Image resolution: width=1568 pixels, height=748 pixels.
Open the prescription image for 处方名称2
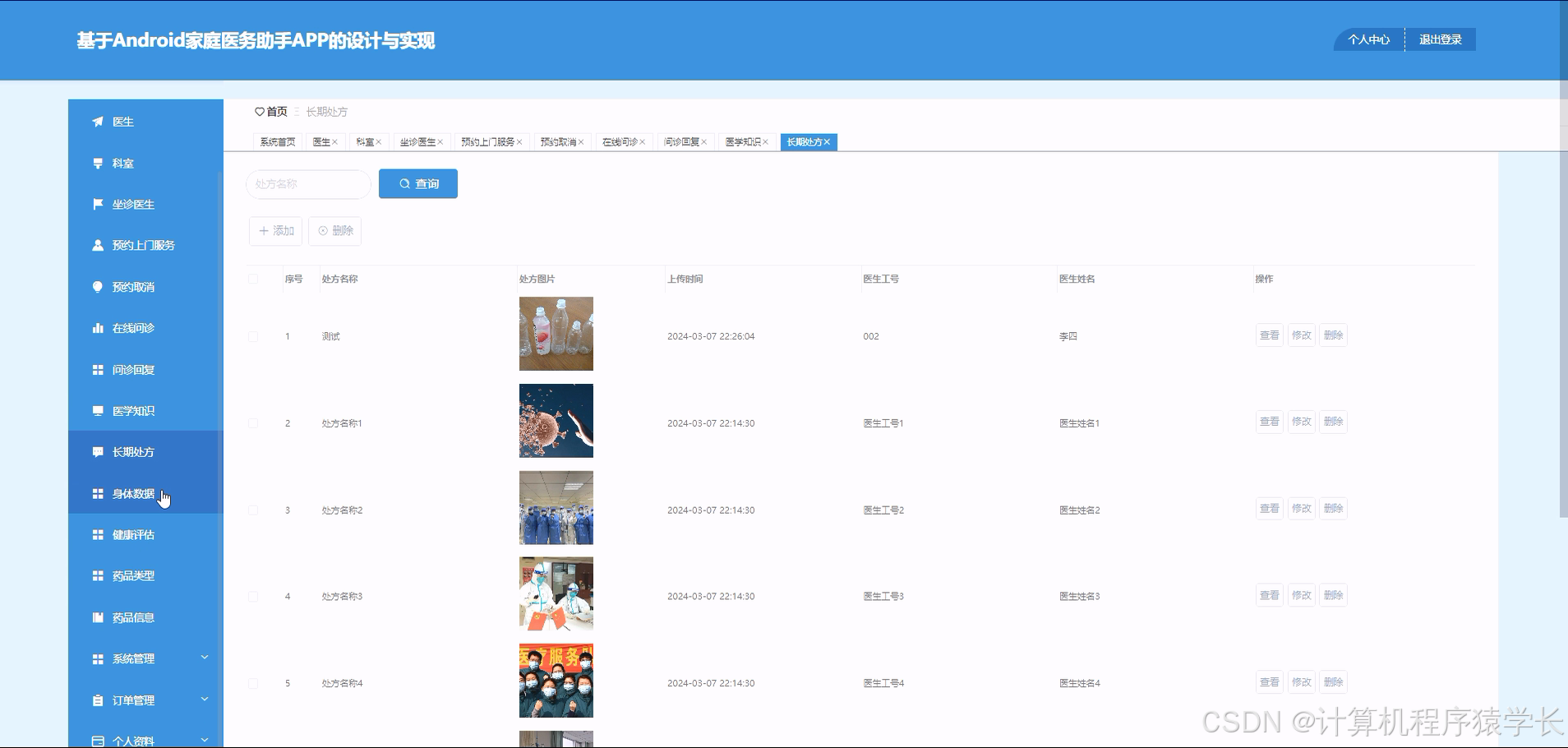pos(556,508)
